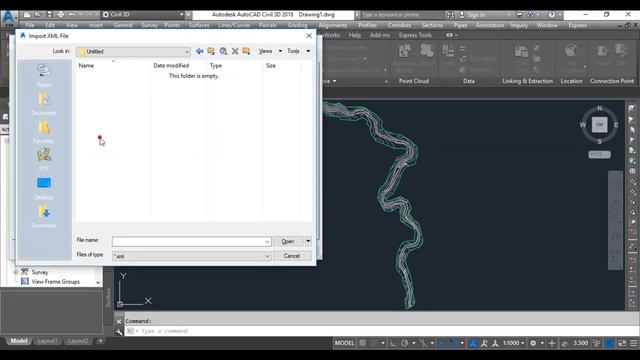Click the Workspace switching gear in status bar
This screenshot has height=360, width=640.
click(x=533, y=343)
